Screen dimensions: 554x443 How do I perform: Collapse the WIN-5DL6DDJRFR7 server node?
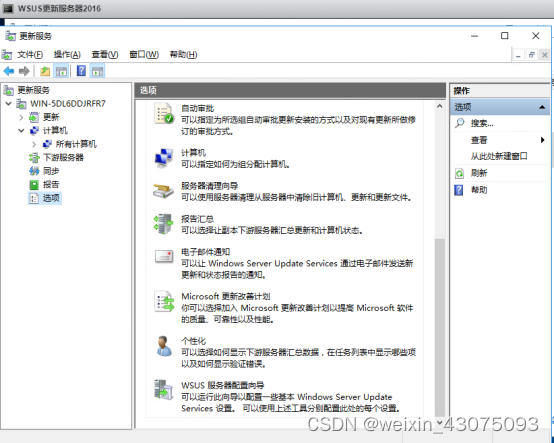[x=9, y=104]
